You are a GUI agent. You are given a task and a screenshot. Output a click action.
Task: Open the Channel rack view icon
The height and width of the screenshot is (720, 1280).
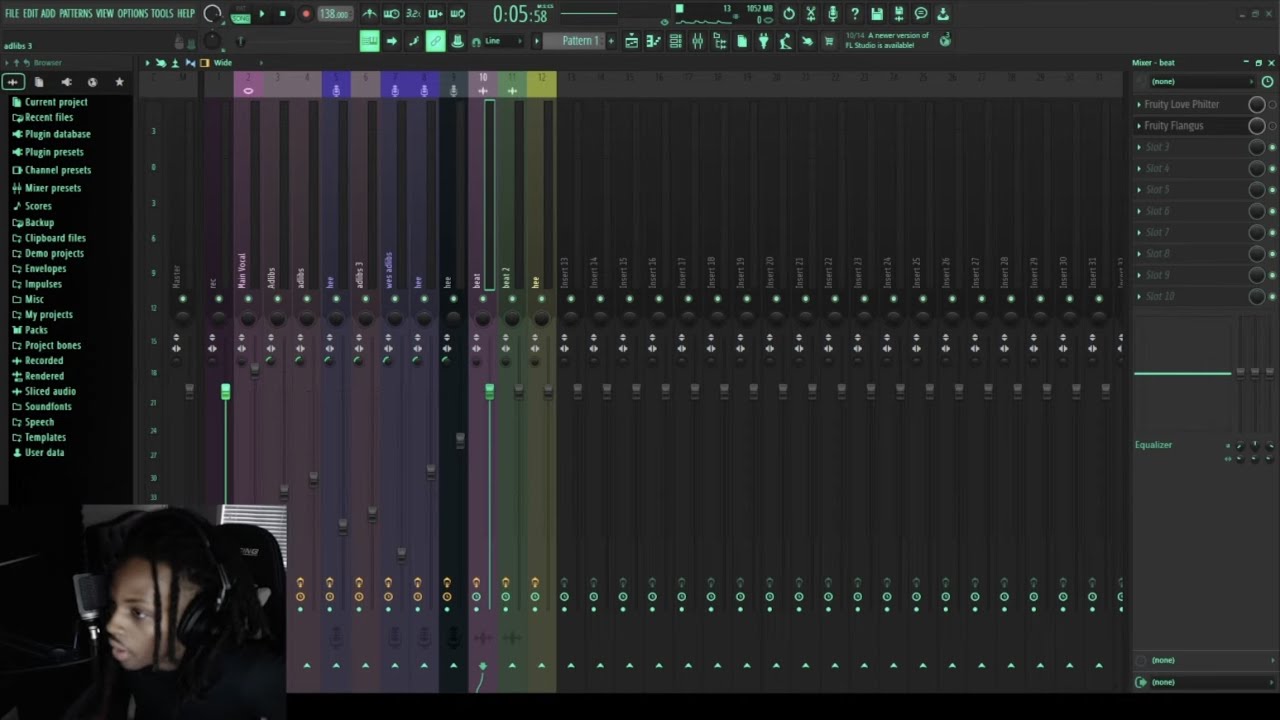(x=676, y=41)
